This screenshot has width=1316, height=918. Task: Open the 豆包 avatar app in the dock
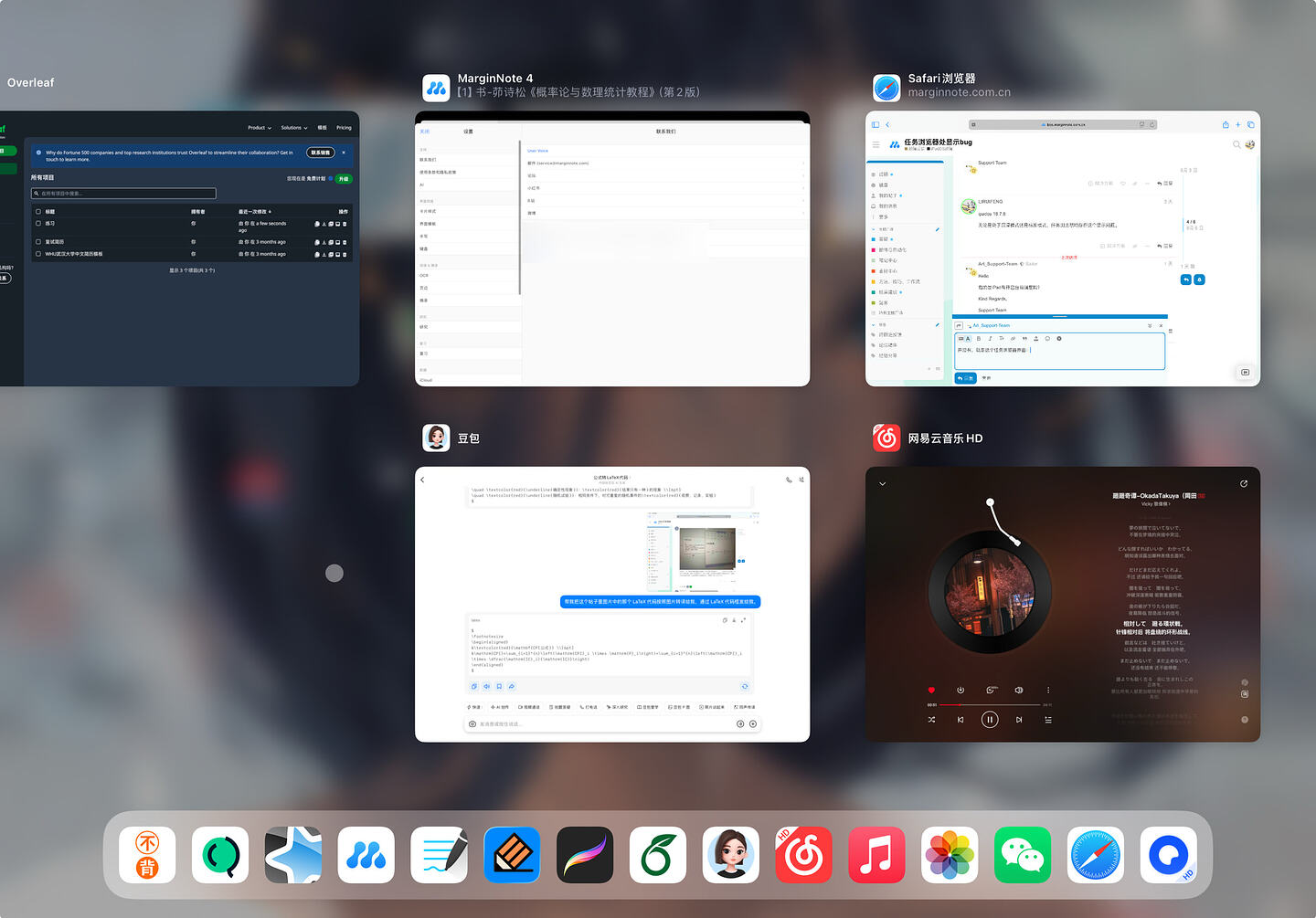tap(731, 855)
